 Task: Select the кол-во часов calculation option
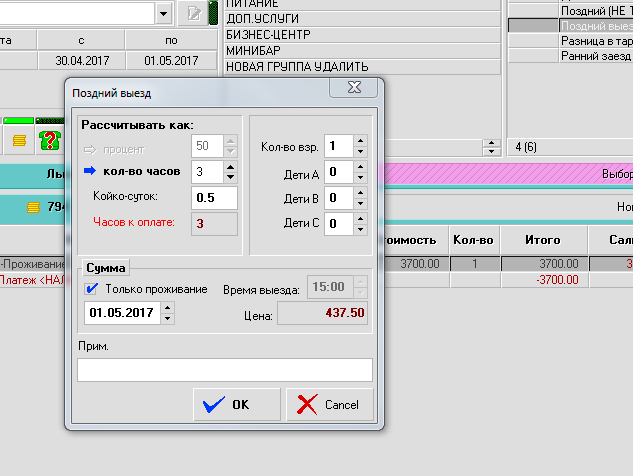coord(89,171)
